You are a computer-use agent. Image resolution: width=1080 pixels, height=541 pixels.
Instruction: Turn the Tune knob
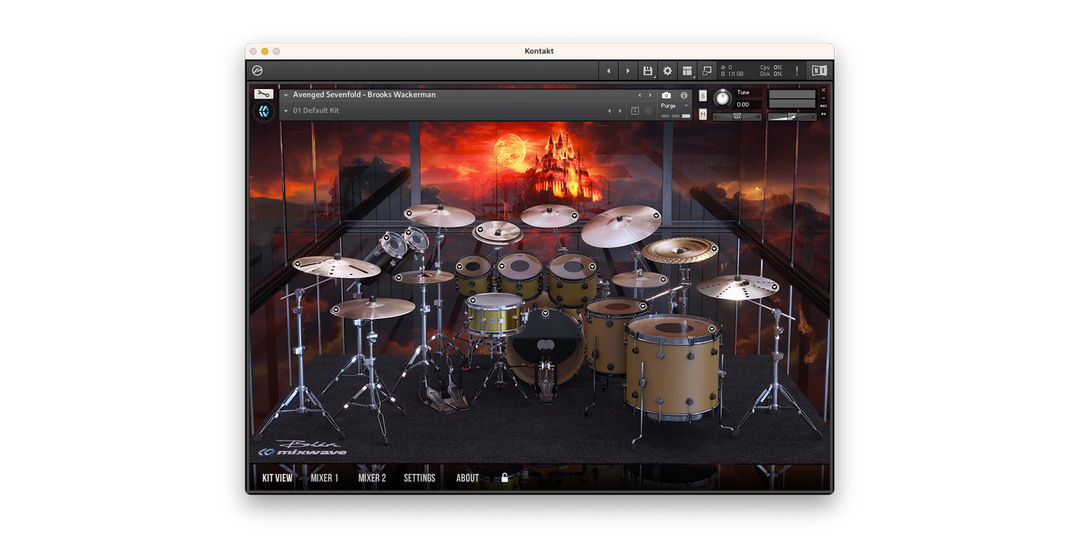tap(722, 98)
